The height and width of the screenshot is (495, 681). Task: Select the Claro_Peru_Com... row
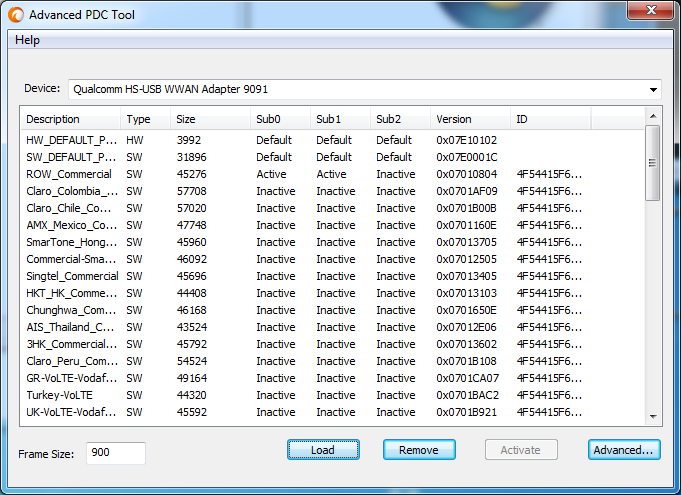pos(332,361)
